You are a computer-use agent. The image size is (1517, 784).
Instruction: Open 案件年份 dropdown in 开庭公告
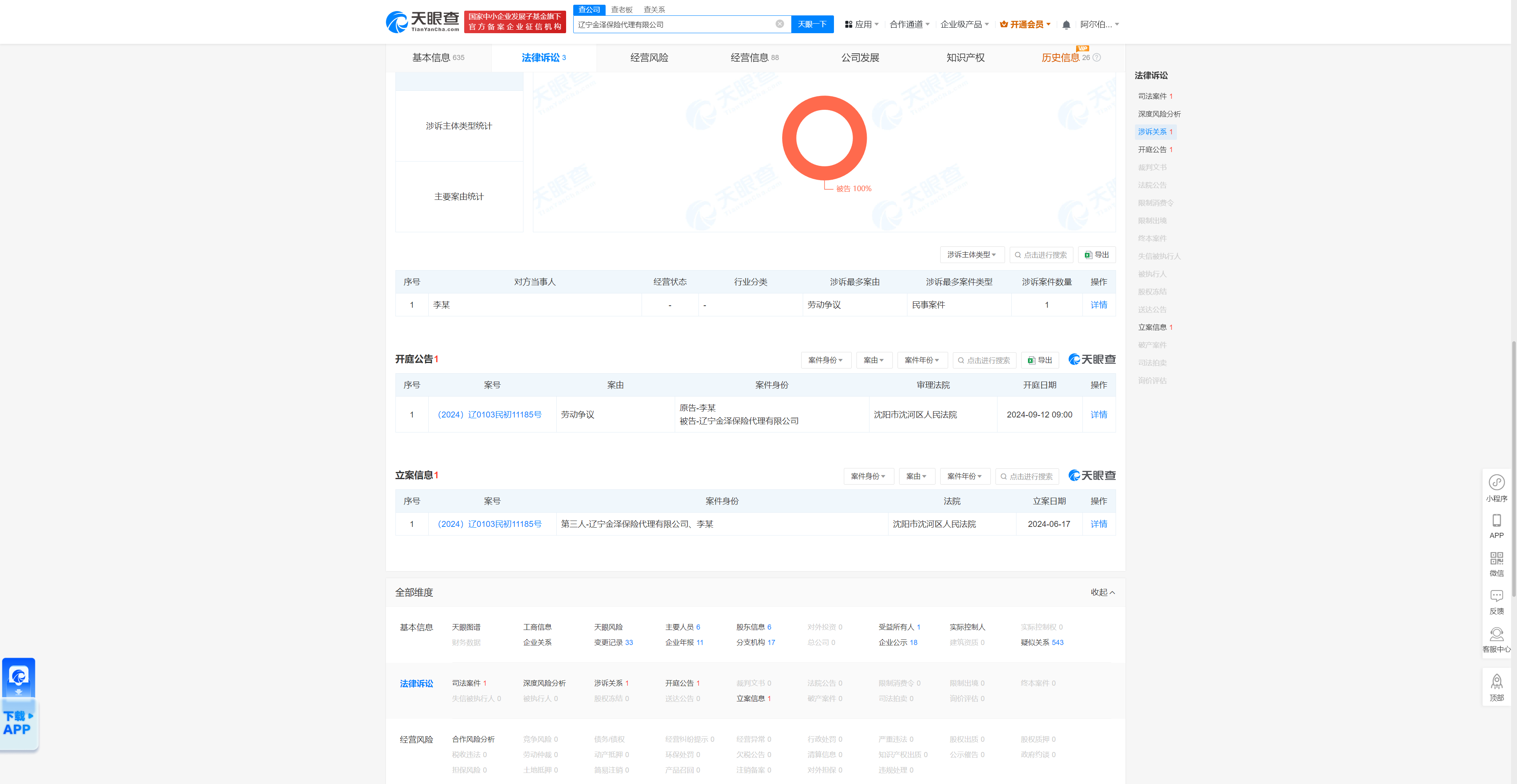pyautogui.click(x=922, y=360)
